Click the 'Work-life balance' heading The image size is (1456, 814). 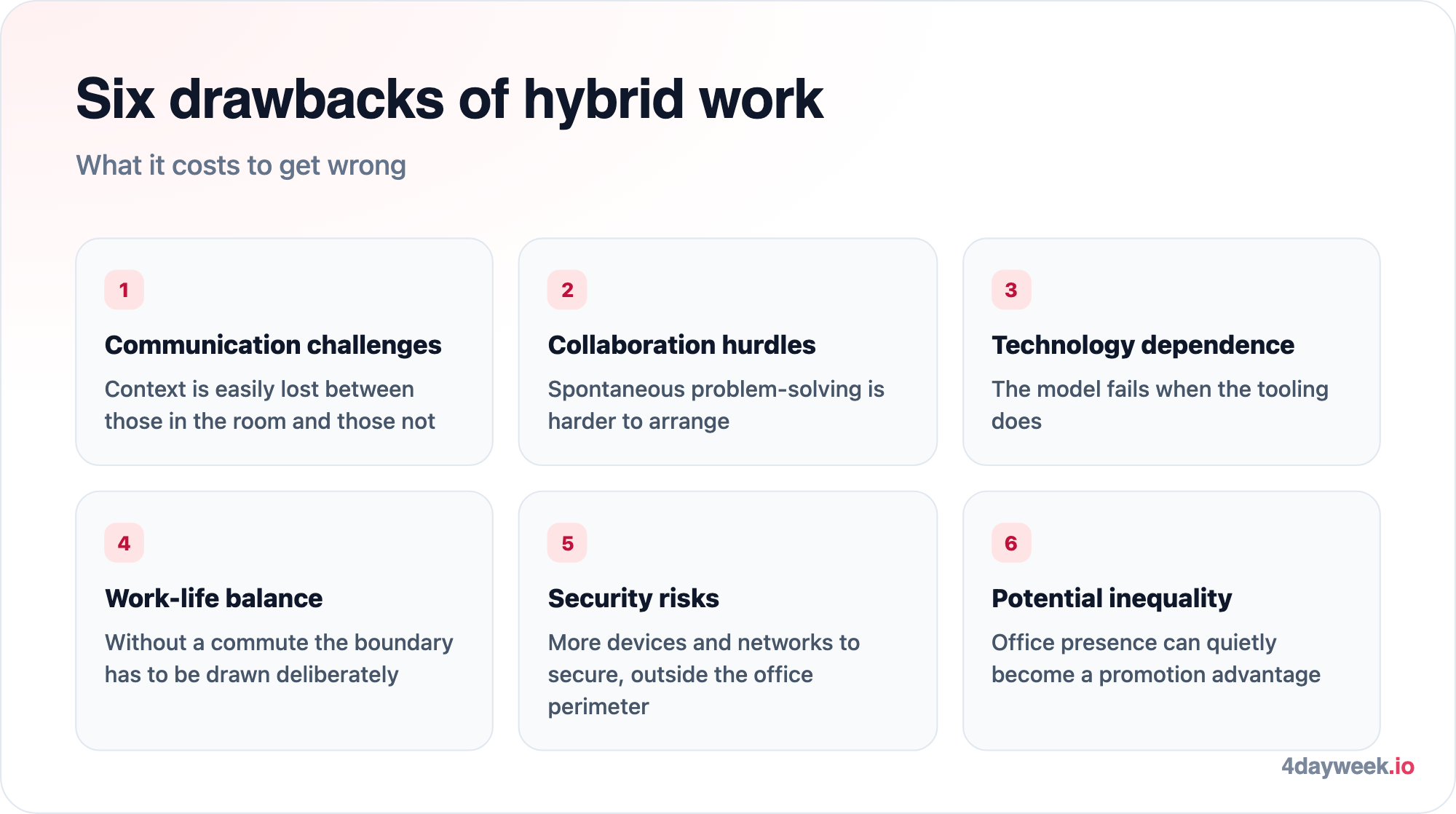213,598
